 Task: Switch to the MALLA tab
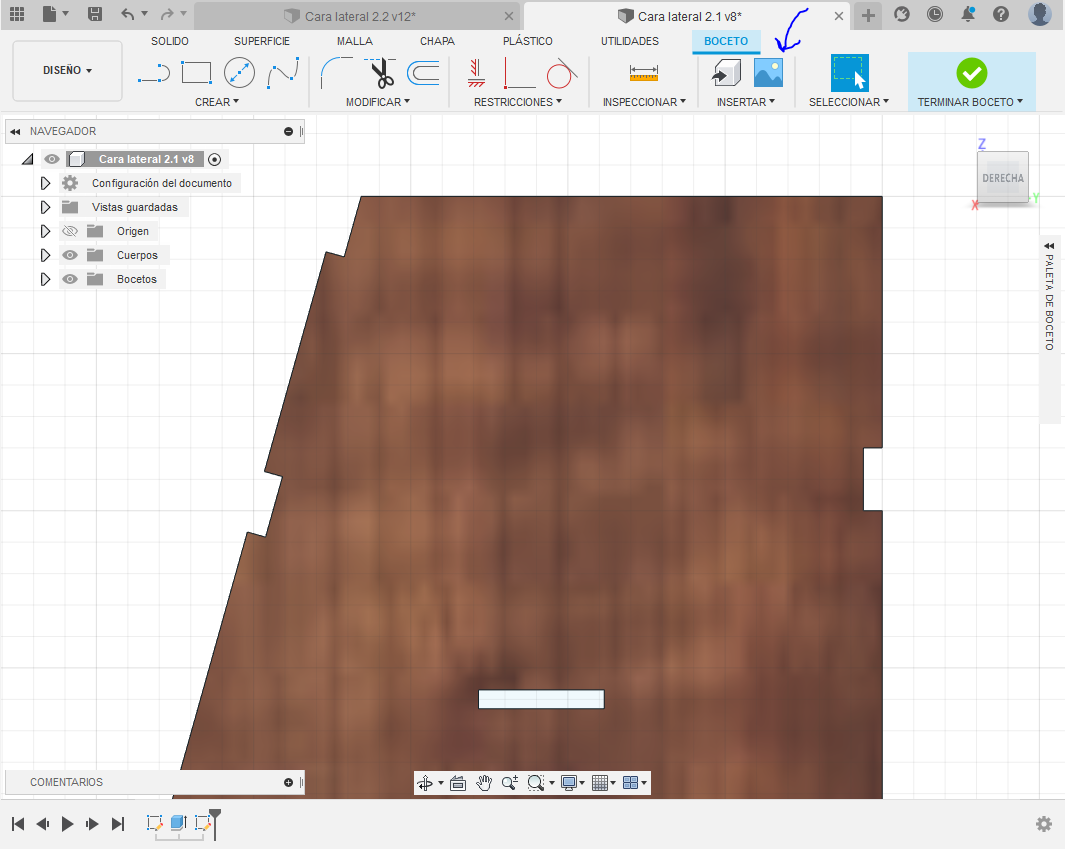pyautogui.click(x=355, y=41)
